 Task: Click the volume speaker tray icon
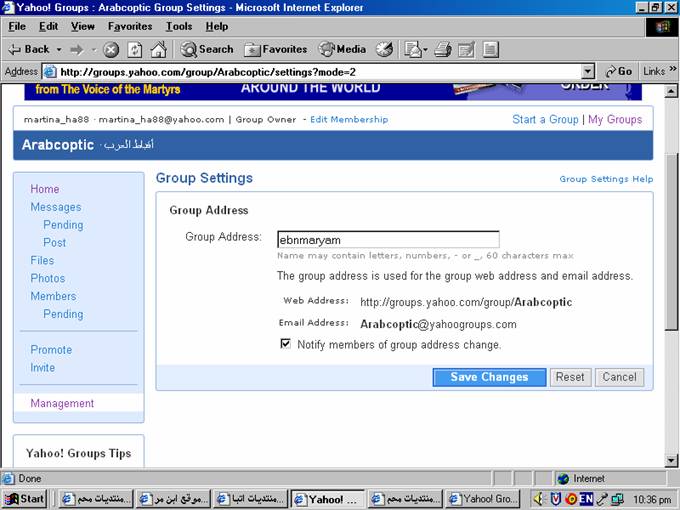pyautogui.click(x=539, y=499)
